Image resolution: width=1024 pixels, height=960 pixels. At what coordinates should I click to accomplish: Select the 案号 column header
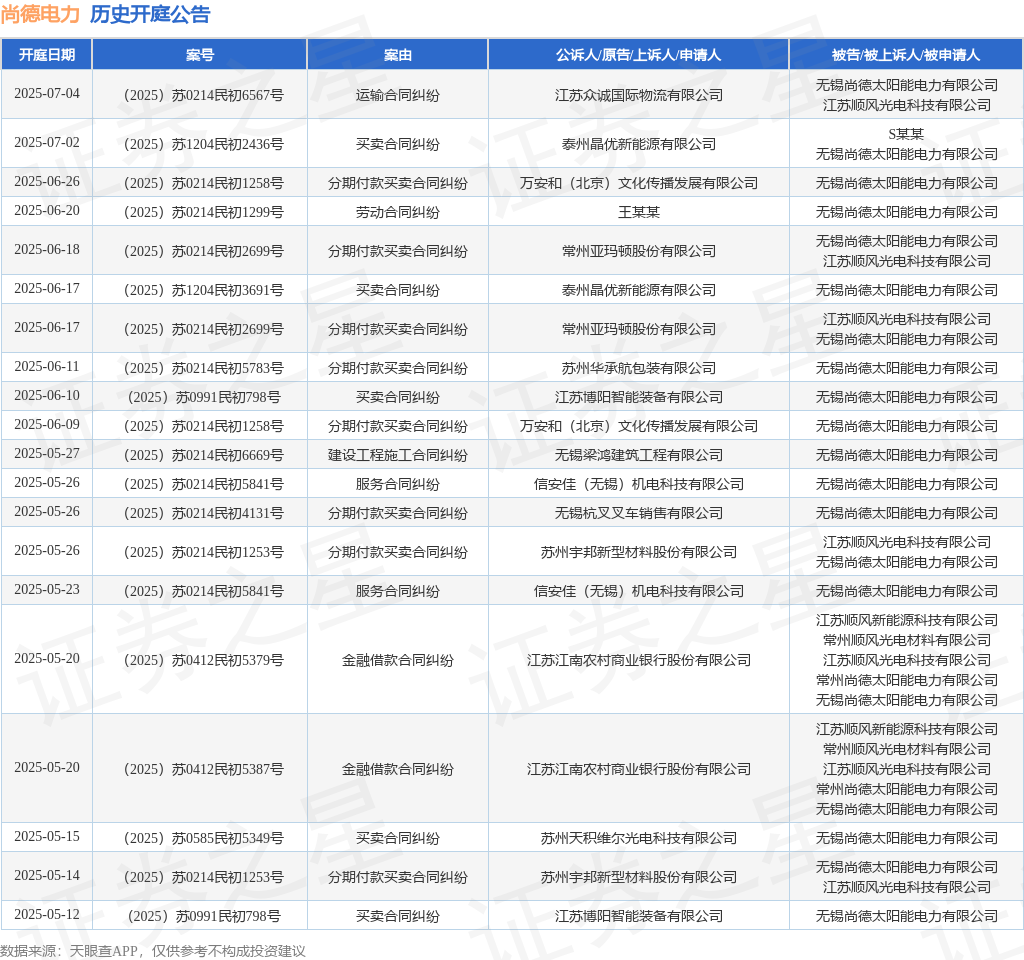(x=199, y=55)
